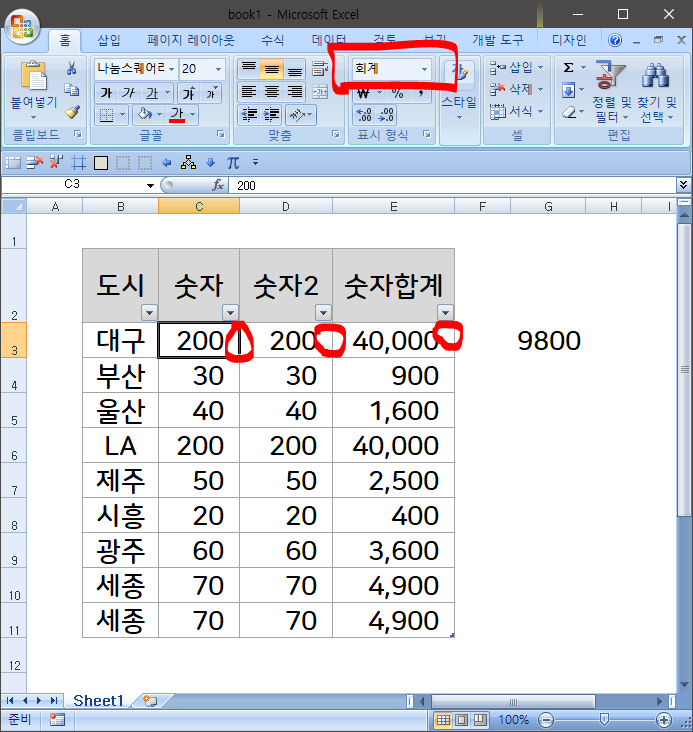
Task: Increase indent
Action: point(271,115)
